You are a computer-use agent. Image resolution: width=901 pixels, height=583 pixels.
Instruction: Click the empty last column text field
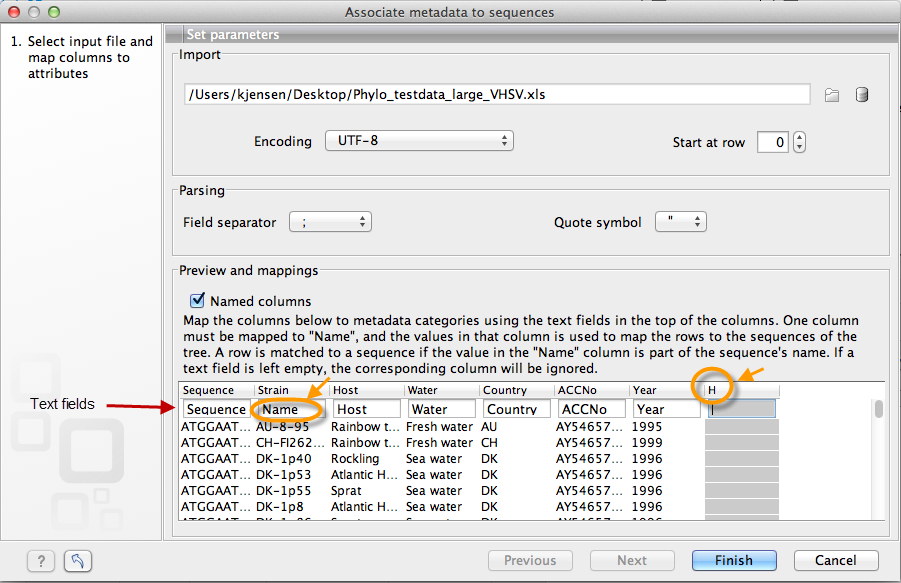point(741,409)
